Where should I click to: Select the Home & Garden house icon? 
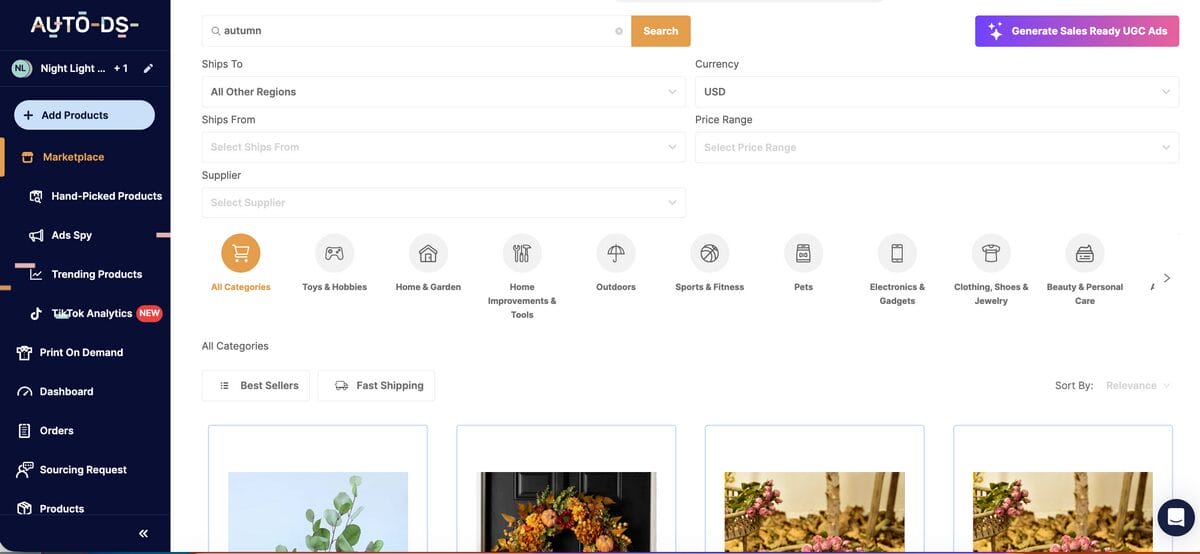(x=428, y=253)
